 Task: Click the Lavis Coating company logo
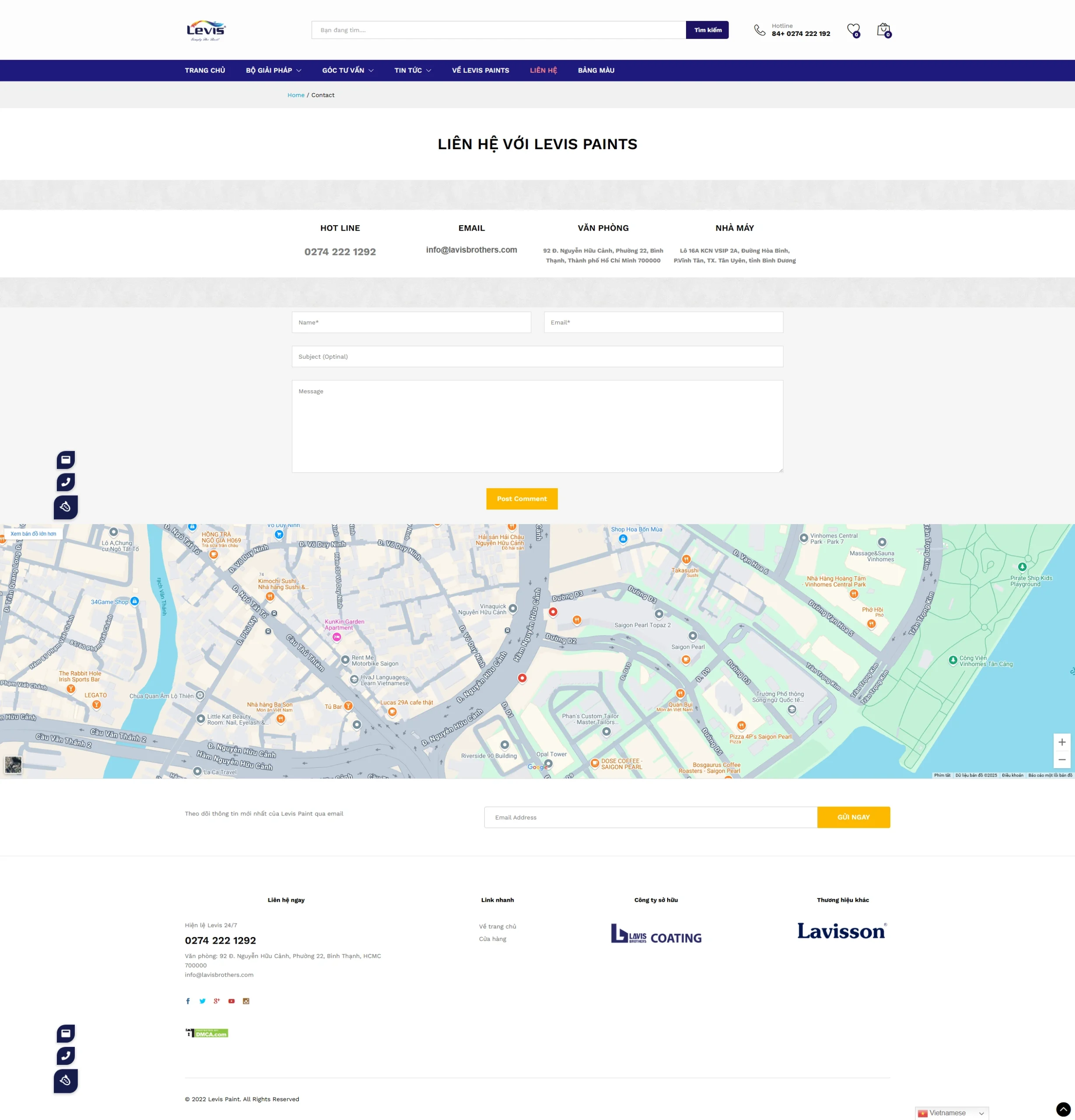656,933
